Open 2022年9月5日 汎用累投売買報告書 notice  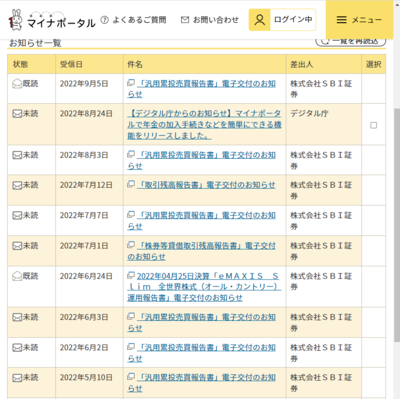(x=202, y=89)
